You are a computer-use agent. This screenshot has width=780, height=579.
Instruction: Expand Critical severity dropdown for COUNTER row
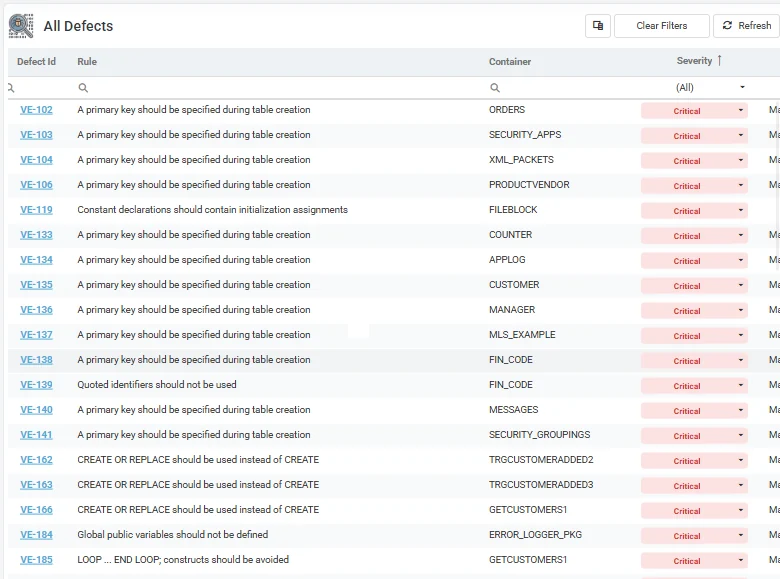pyautogui.click(x=741, y=235)
